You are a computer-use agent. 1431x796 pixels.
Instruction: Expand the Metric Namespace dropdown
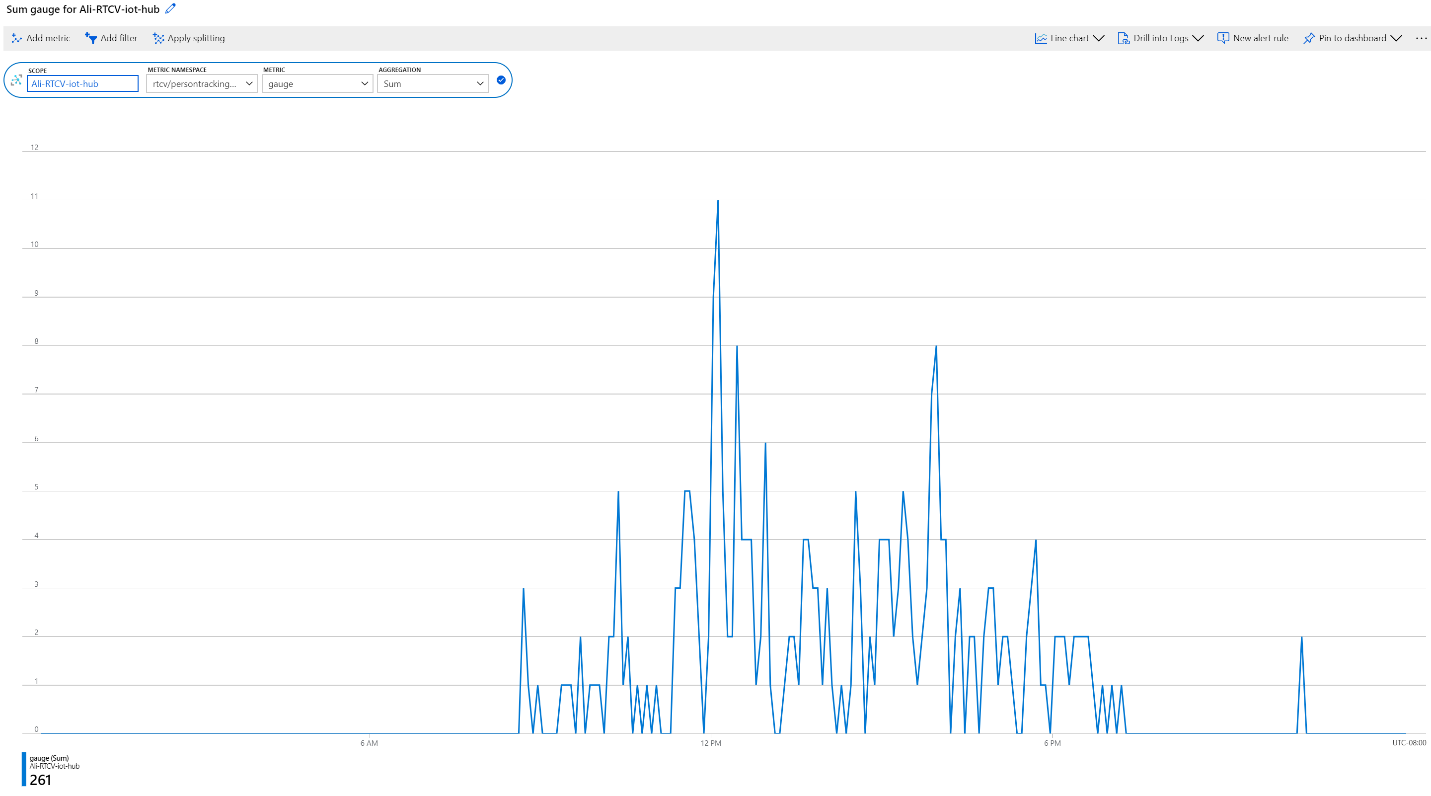pos(203,84)
